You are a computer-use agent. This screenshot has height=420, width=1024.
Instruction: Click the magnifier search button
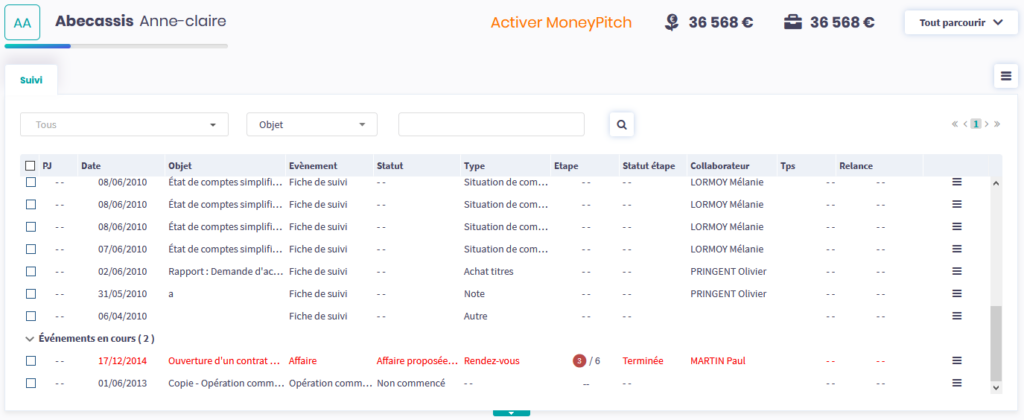tap(621, 124)
